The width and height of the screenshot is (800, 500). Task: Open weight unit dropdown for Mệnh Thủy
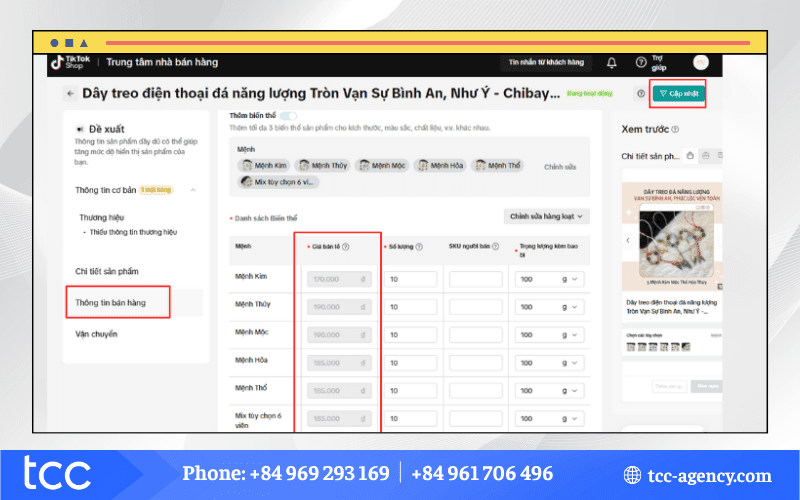pos(570,307)
